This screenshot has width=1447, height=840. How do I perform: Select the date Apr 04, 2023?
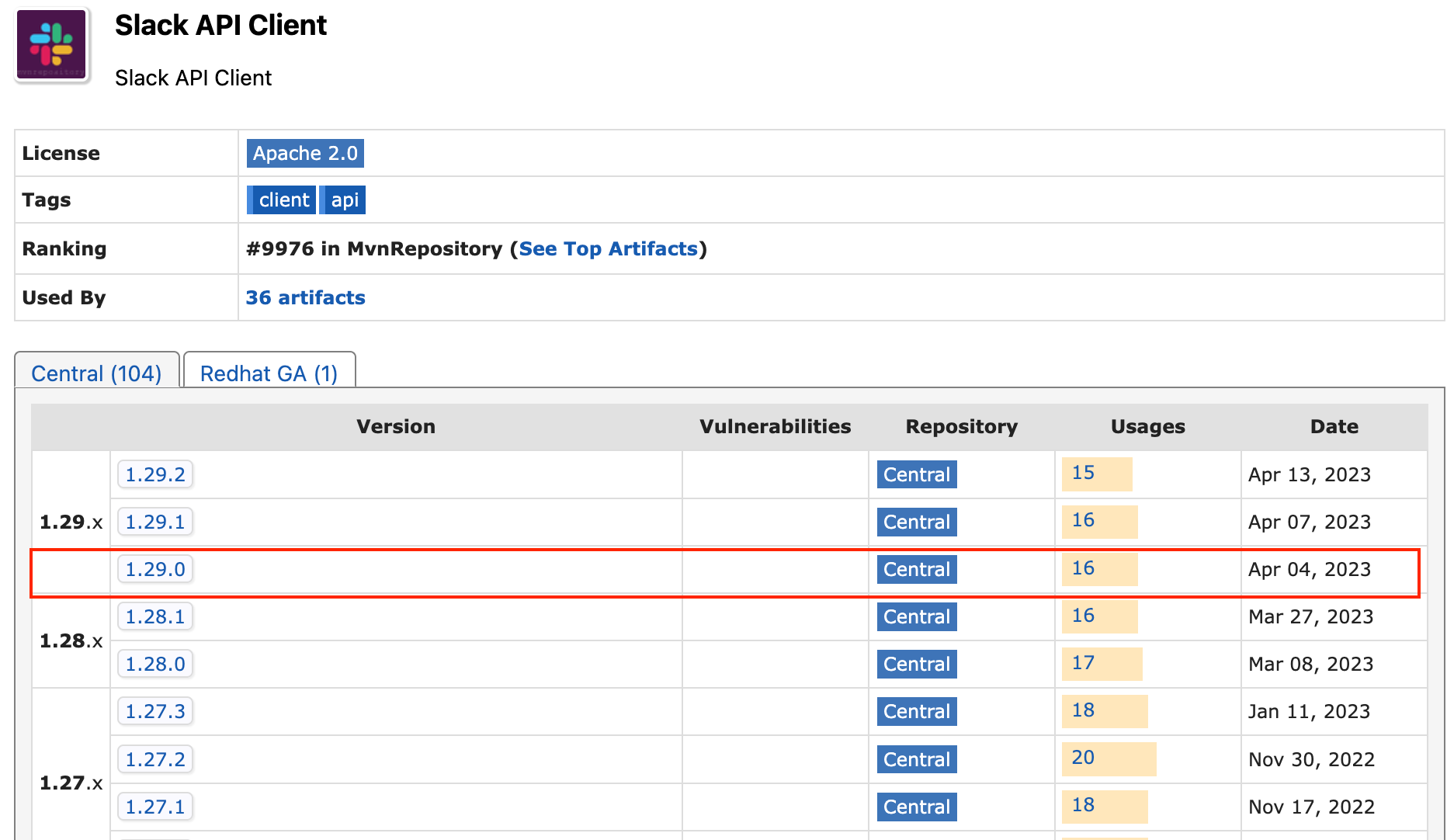1310,570
